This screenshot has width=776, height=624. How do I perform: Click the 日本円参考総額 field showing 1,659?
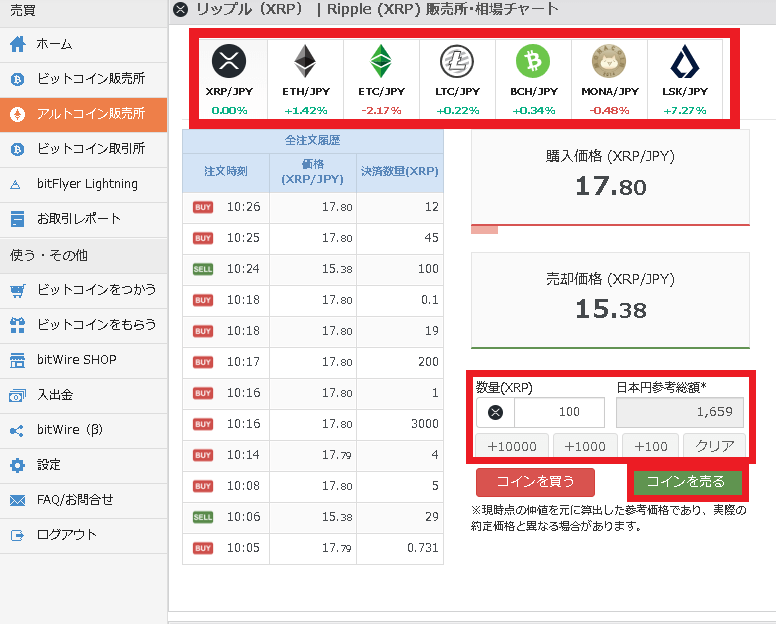click(x=679, y=412)
